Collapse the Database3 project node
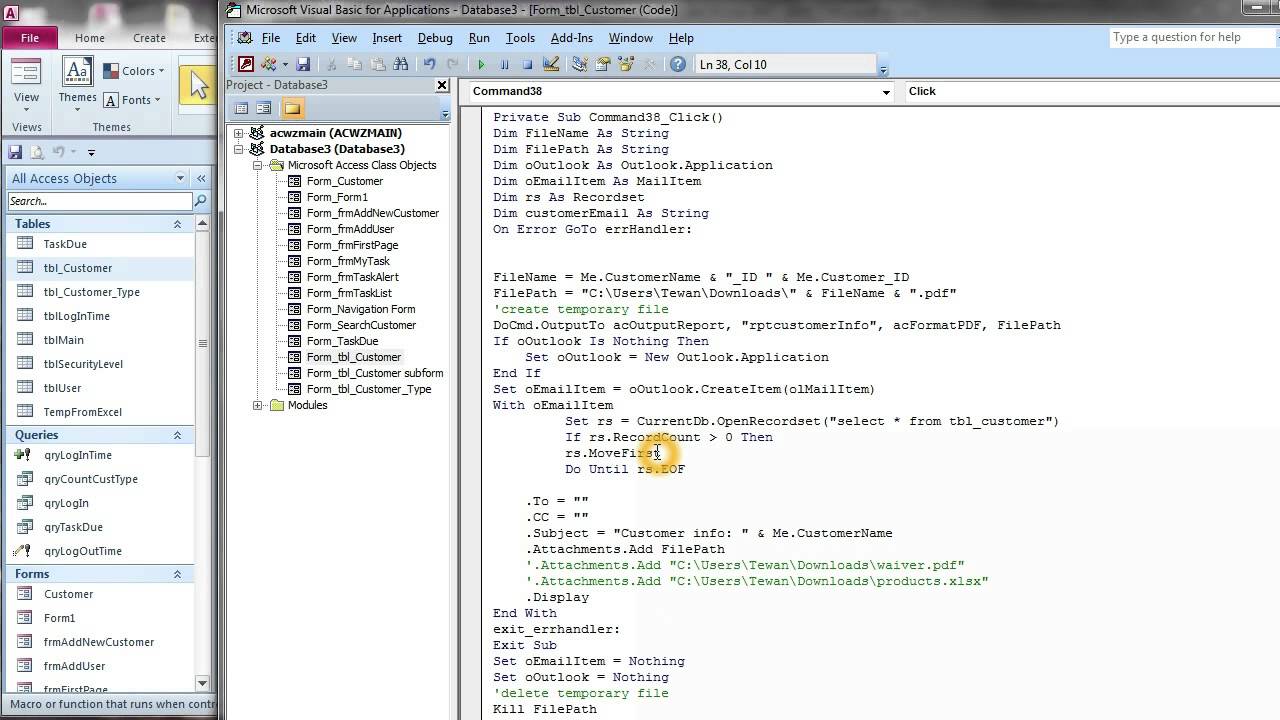 point(239,149)
